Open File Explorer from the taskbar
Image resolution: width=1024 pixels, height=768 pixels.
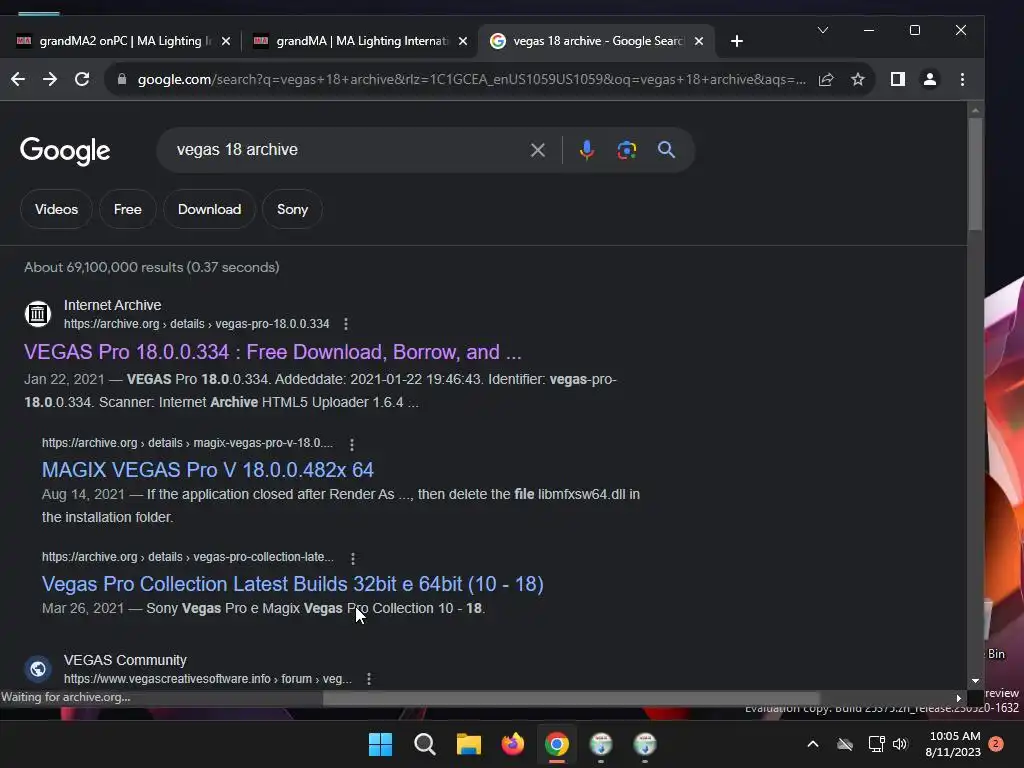(468, 744)
